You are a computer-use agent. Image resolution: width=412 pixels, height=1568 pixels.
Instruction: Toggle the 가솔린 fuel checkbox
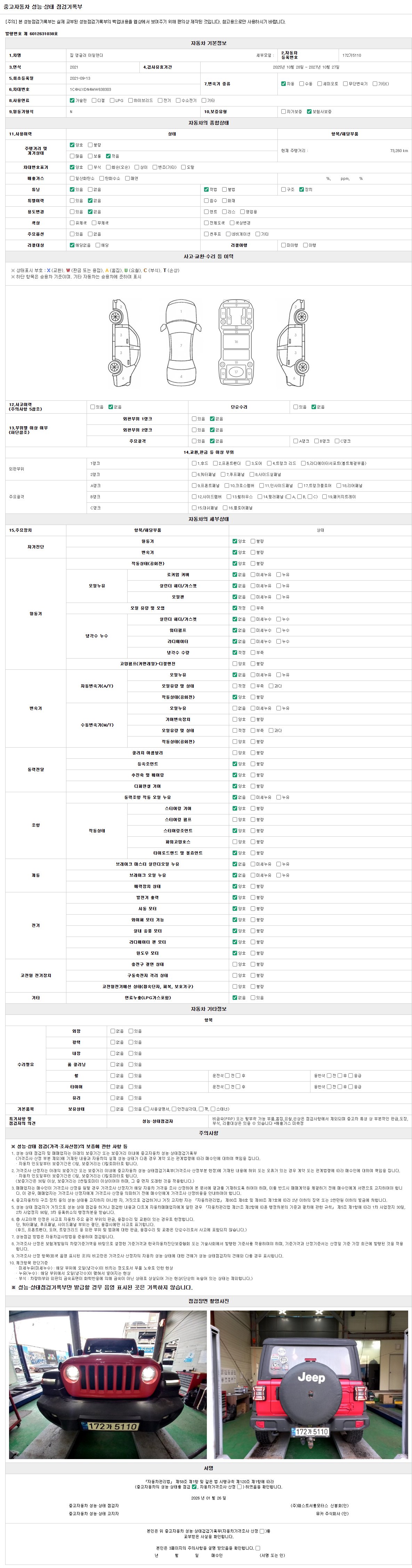(72, 101)
